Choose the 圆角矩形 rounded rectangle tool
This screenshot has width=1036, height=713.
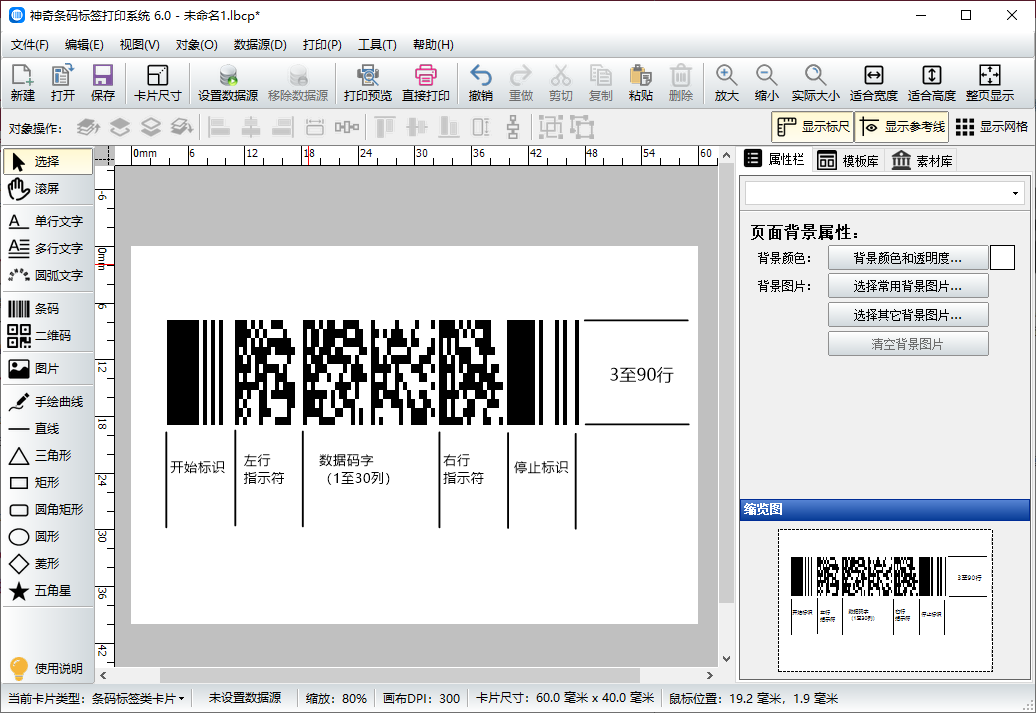48,509
